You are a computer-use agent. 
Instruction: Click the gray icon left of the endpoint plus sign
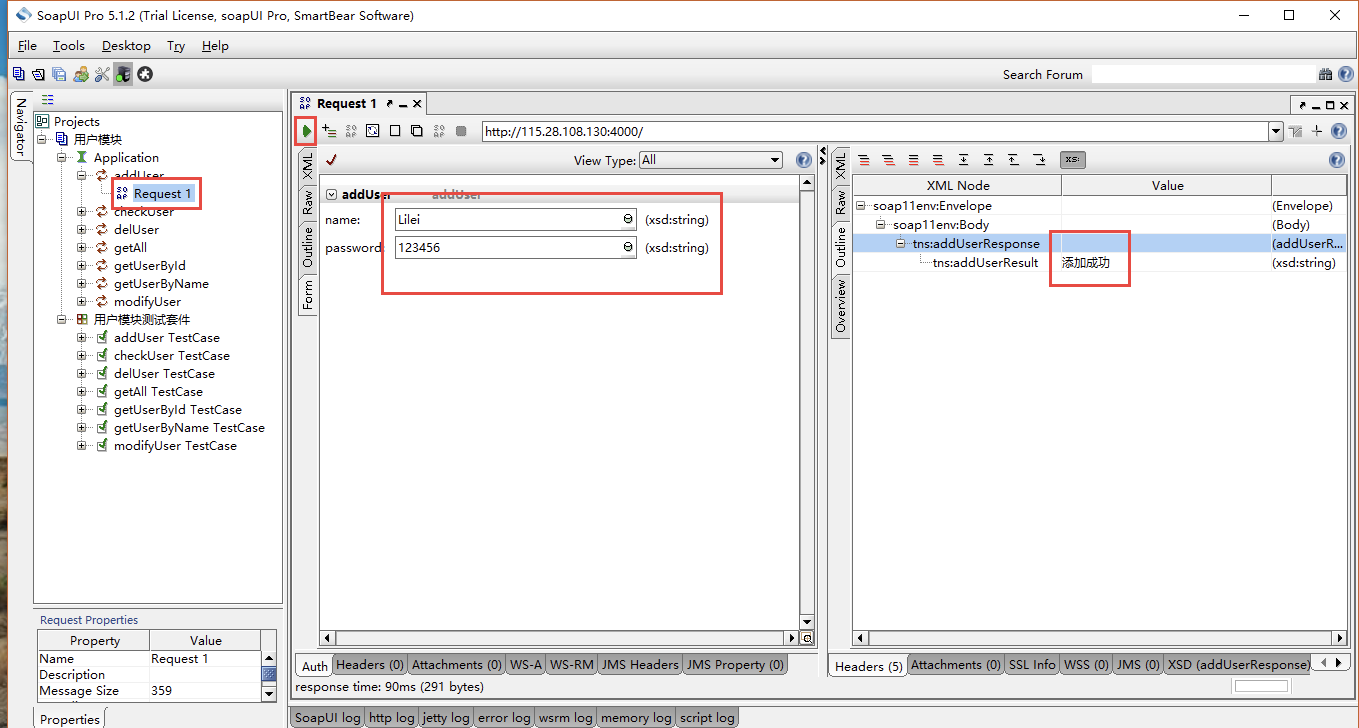tap(1295, 131)
